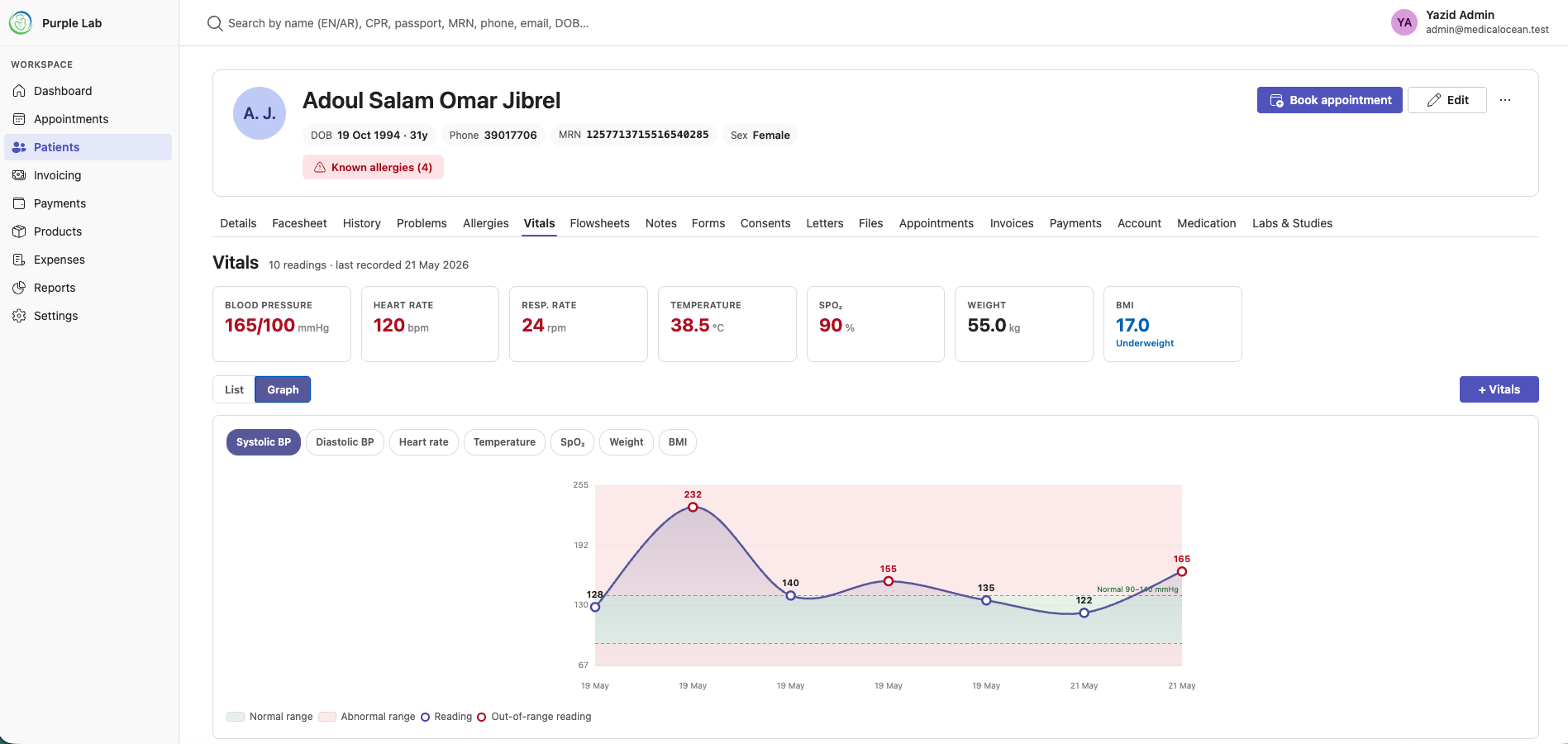Viewport: 1568px width, 744px height.
Task: Open the Invoices tab
Action: coord(1012,223)
